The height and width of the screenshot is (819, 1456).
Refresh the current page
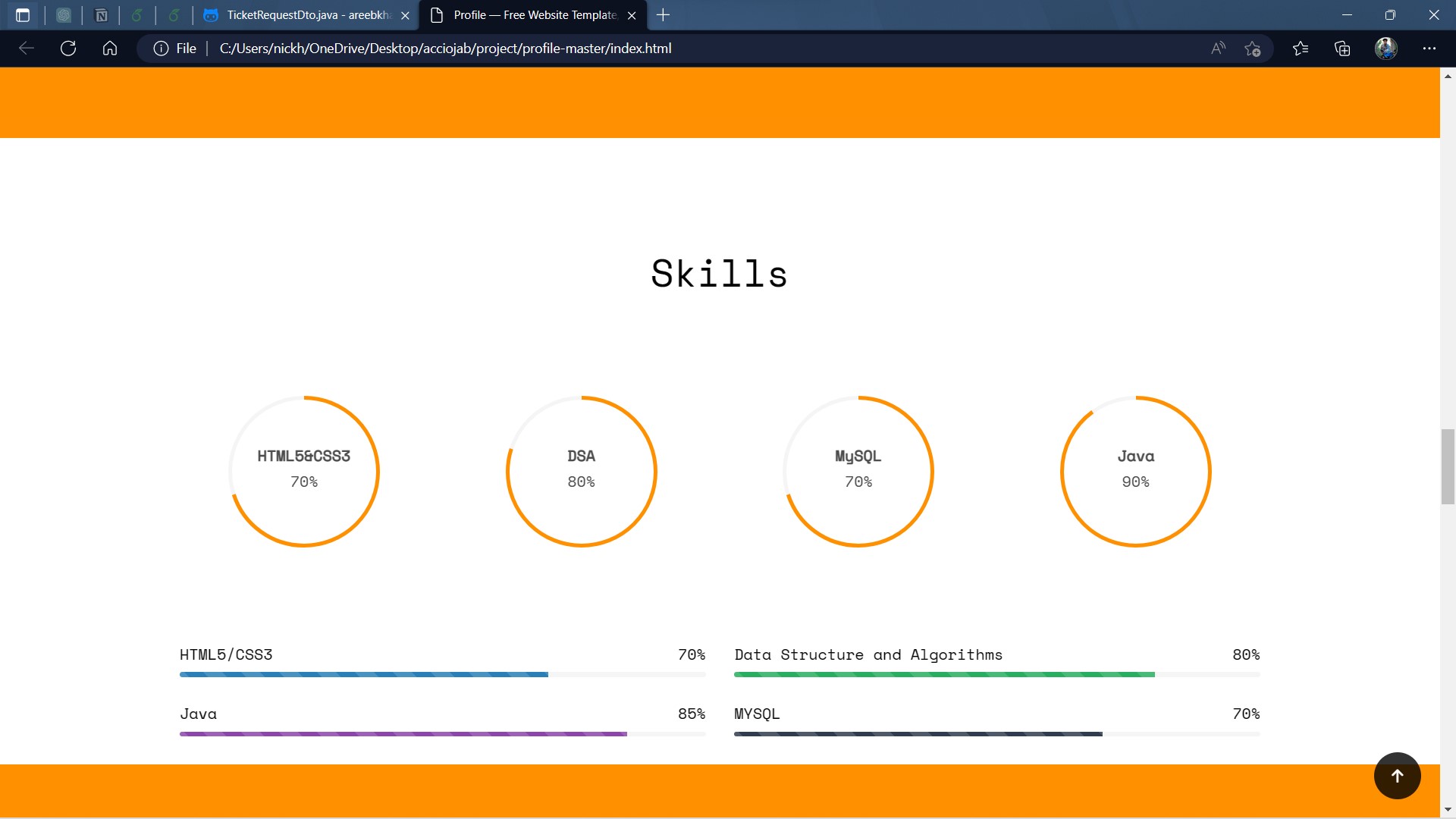(68, 48)
